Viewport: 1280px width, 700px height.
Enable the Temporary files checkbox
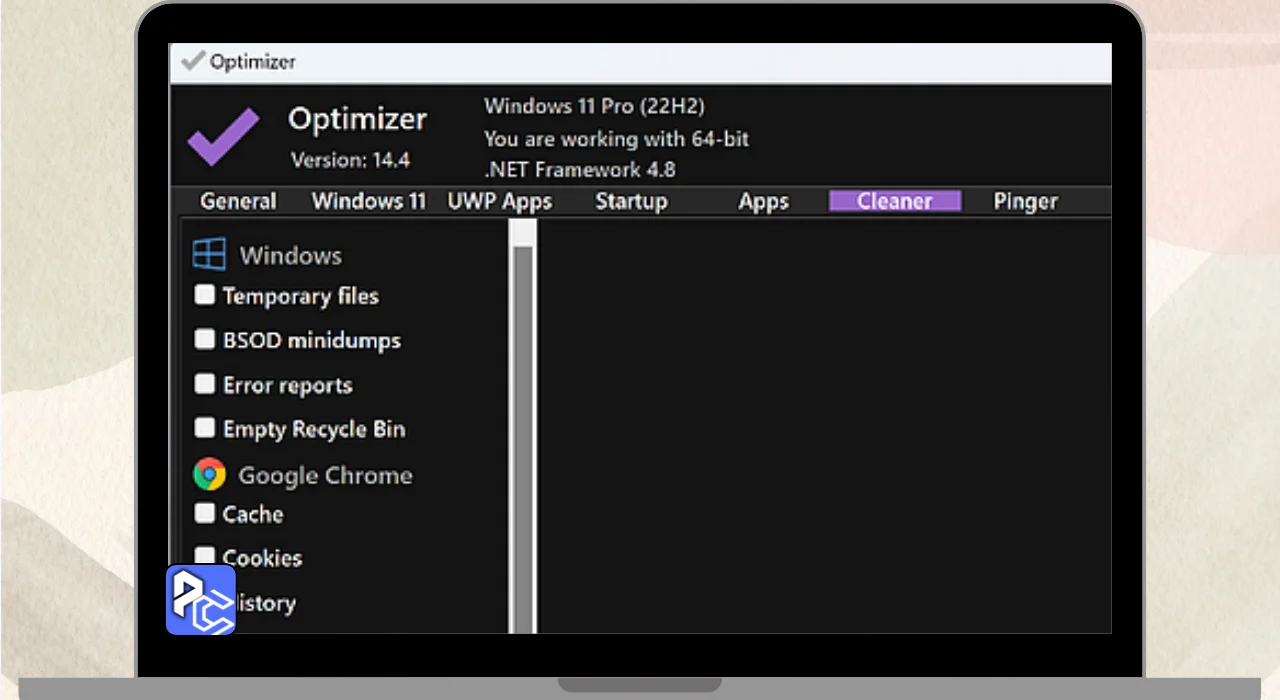click(205, 295)
